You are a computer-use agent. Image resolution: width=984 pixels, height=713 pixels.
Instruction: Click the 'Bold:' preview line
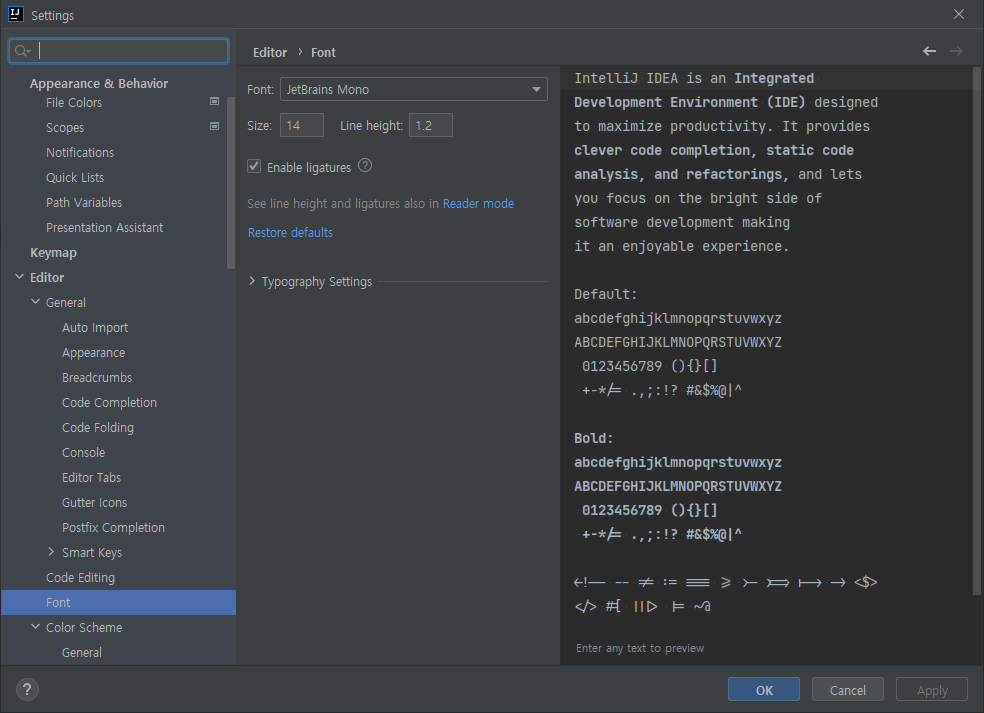point(594,438)
